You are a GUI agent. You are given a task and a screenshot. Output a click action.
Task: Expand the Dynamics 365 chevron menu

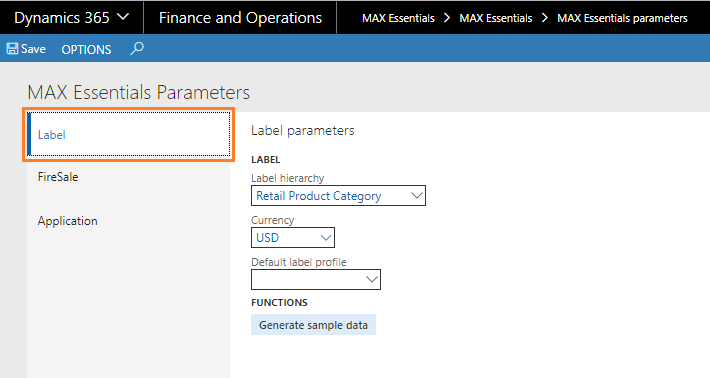[123, 17]
